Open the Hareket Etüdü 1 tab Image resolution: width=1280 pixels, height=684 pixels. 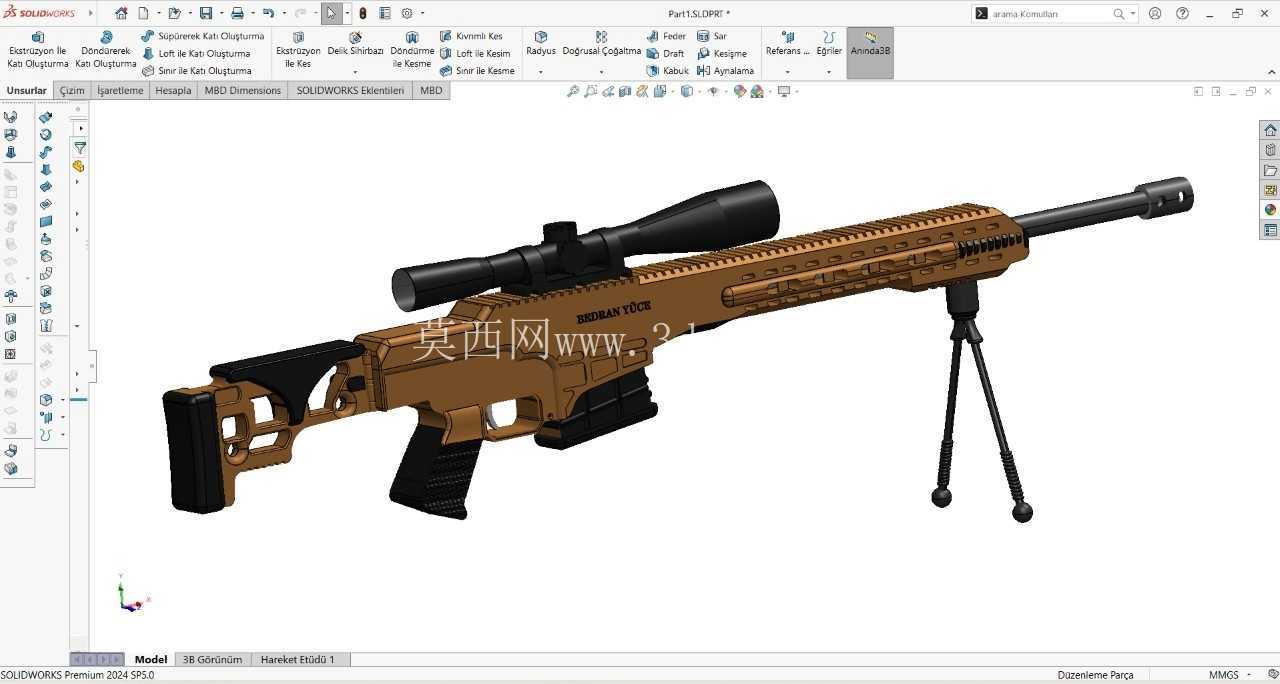tap(298, 659)
